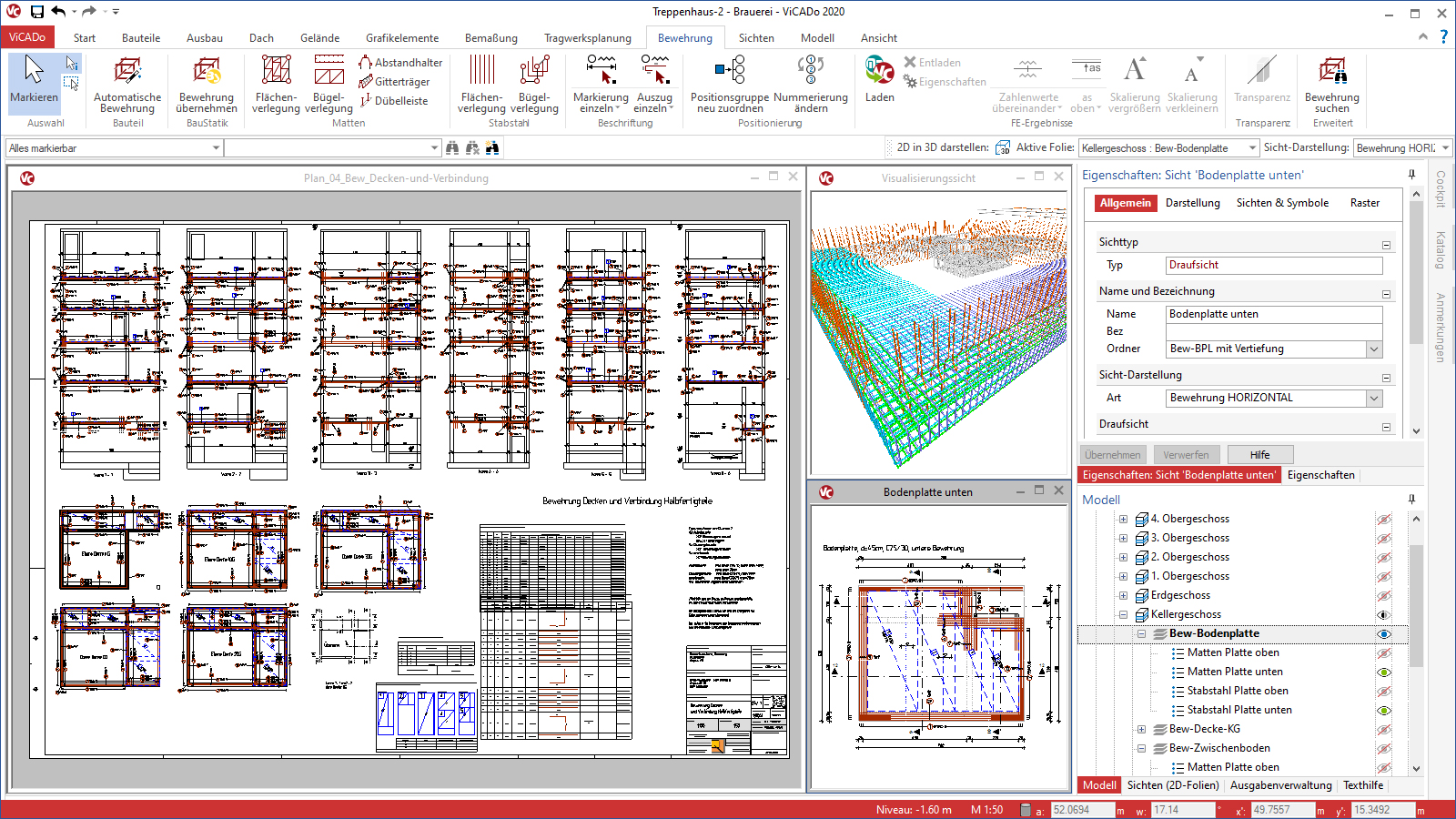
Task: Open Bewehrung suchen tool
Action: 1332,84
